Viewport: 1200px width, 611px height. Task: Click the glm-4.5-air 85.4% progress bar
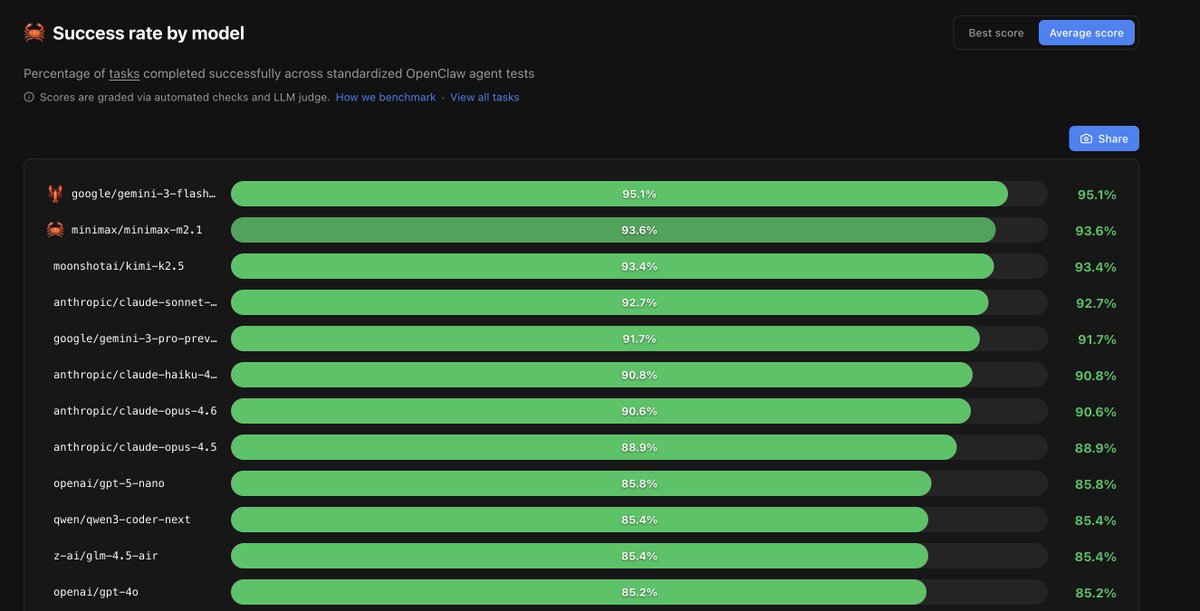[639, 556]
